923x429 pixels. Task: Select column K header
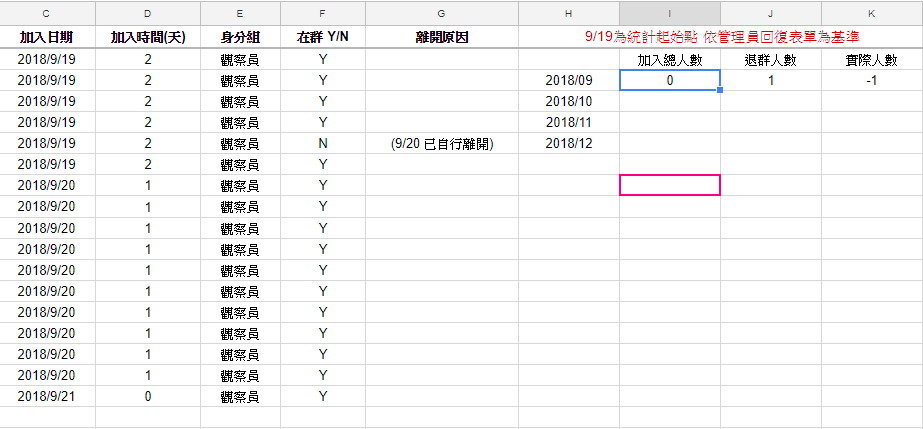(872, 13)
